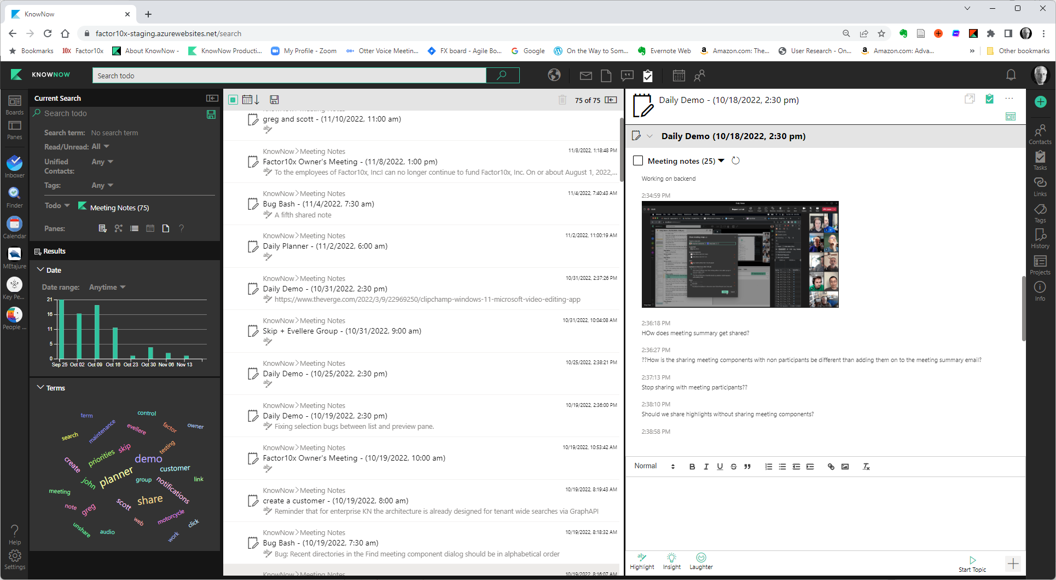This screenshot has height=580, width=1056.
Task: Check the Meeting notes (25) checkbox
Action: pyautogui.click(x=638, y=161)
